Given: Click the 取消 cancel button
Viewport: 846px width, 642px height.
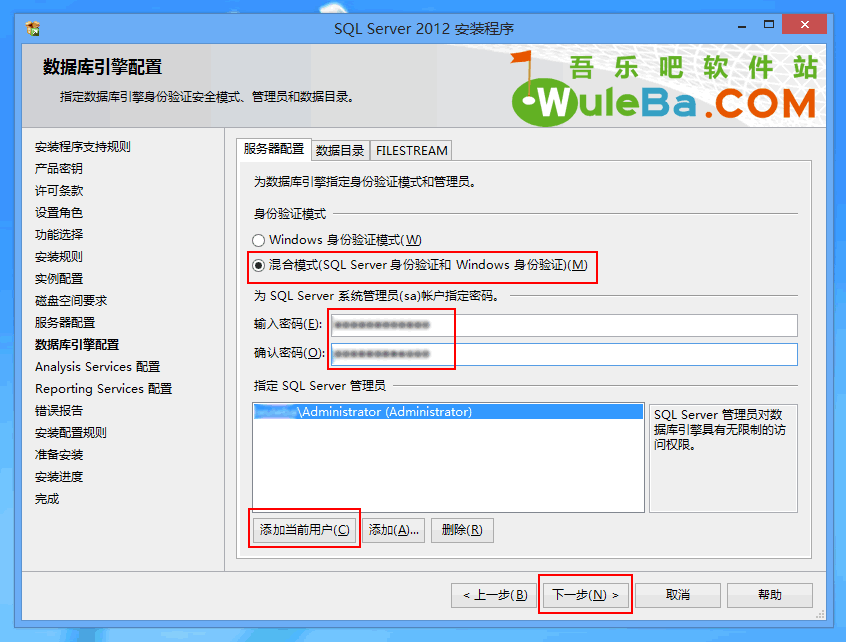Looking at the screenshot, I should click(x=678, y=595).
